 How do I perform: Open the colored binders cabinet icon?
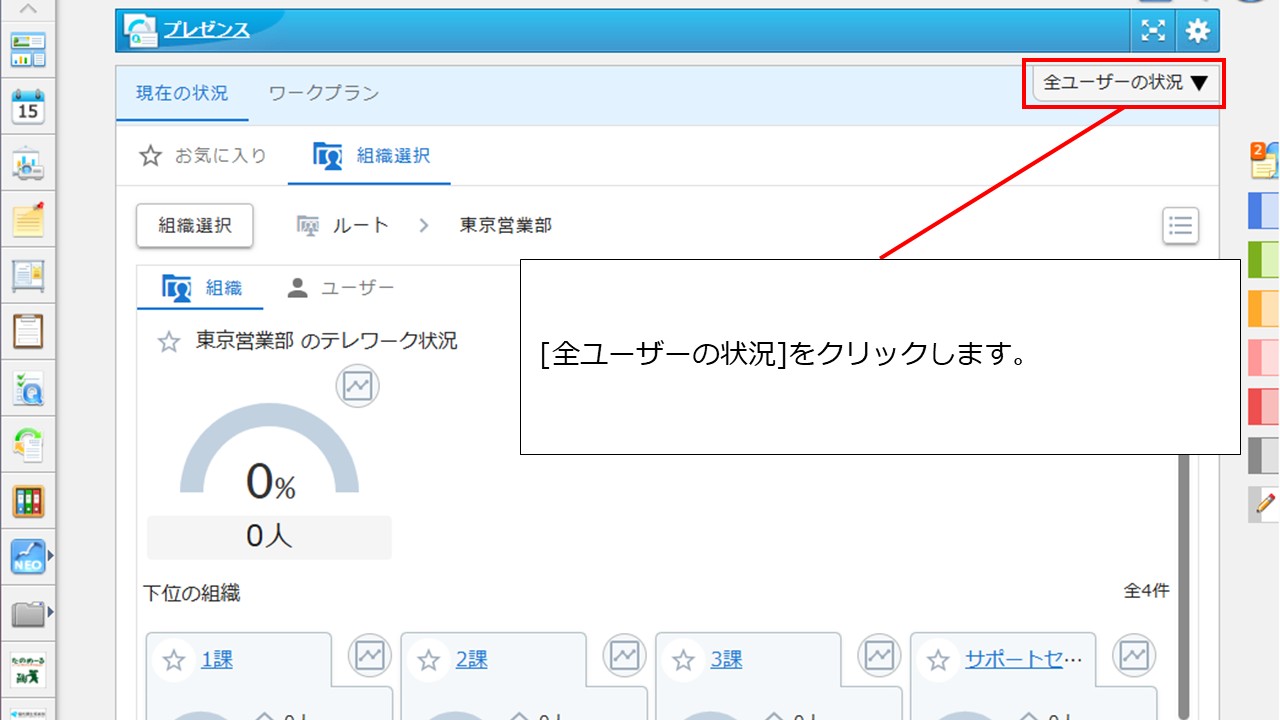[28, 500]
